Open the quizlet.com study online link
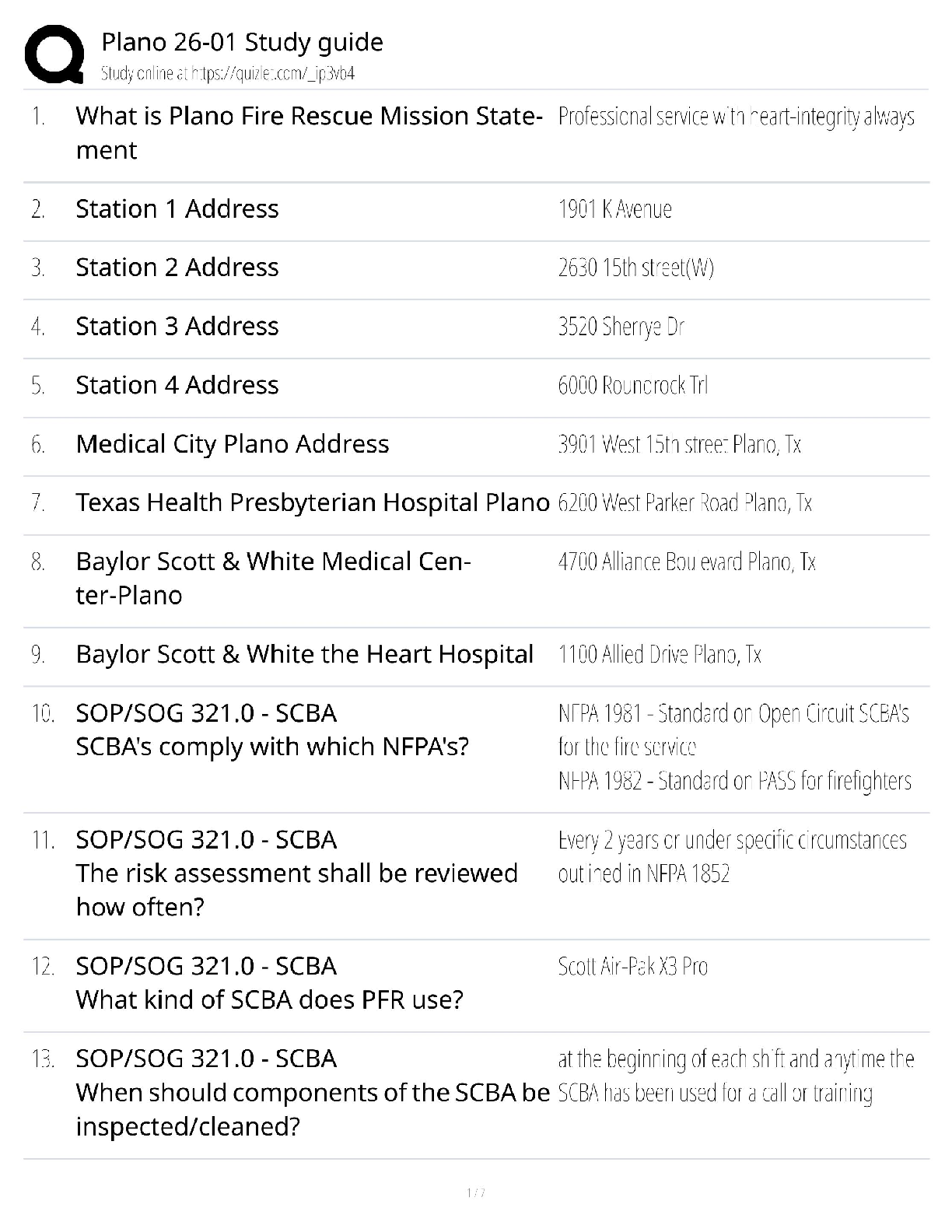Screen dimensions: 952x1232 point(228,74)
